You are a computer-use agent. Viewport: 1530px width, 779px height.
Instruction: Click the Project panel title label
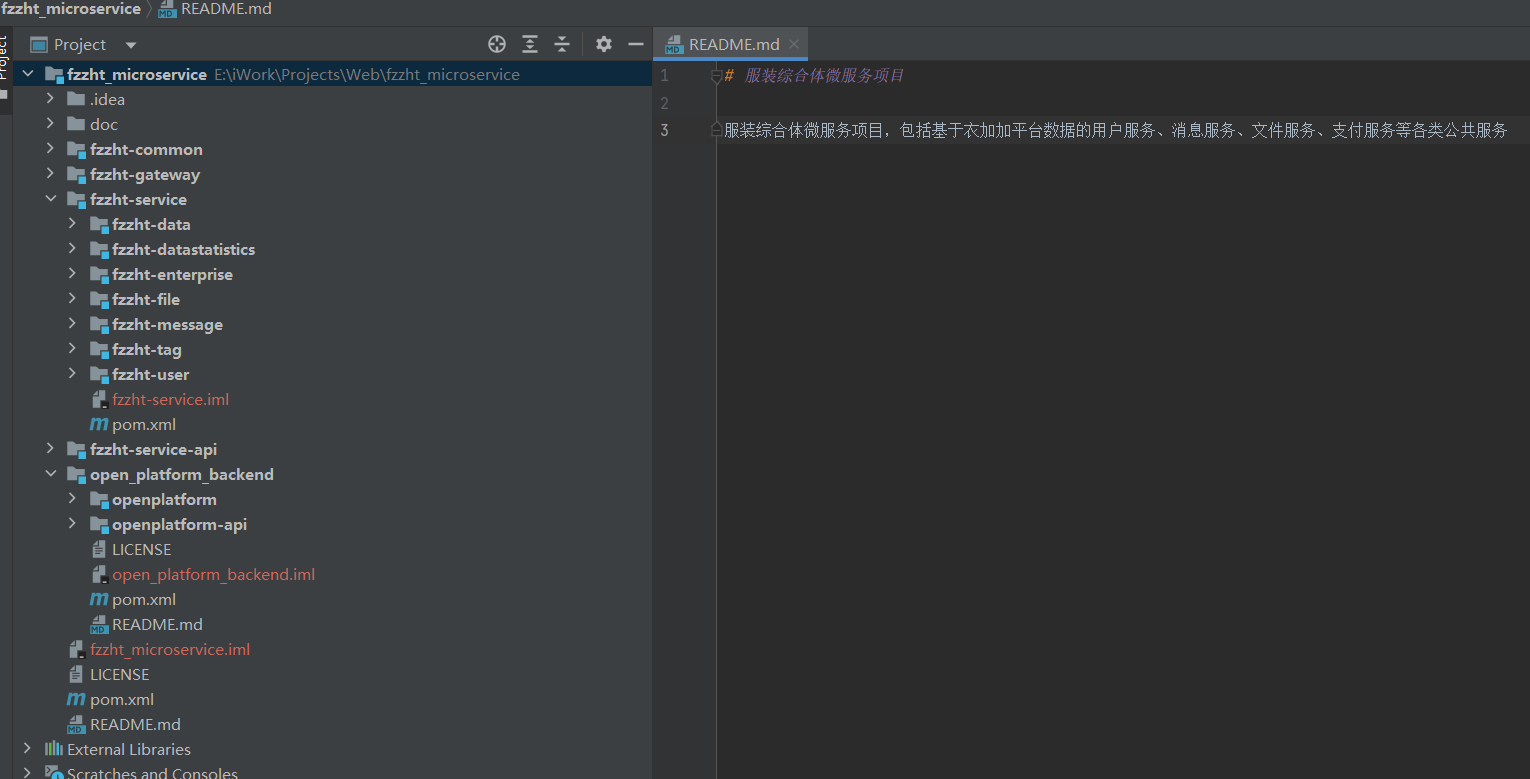[80, 44]
